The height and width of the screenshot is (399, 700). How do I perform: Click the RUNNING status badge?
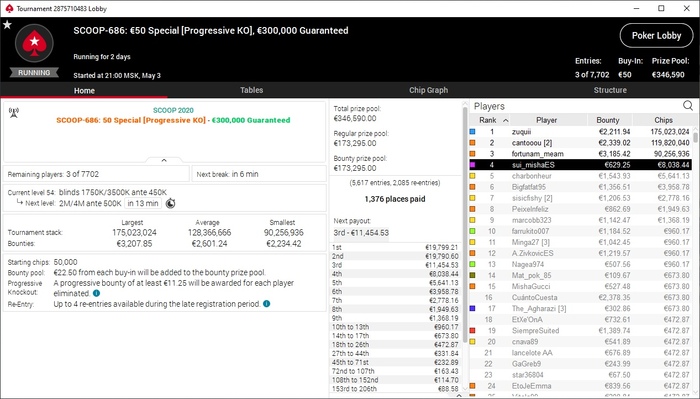click(x=34, y=73)
